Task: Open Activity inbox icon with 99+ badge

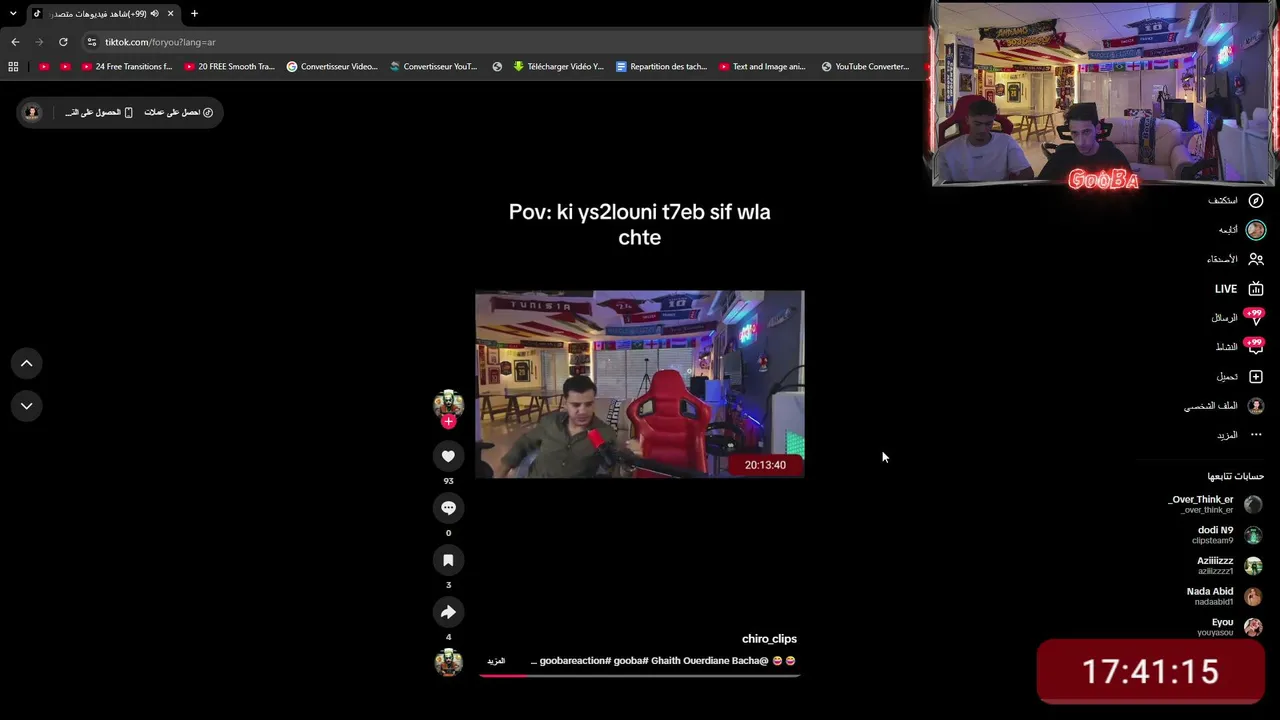Action: (x=1255, y=347)
